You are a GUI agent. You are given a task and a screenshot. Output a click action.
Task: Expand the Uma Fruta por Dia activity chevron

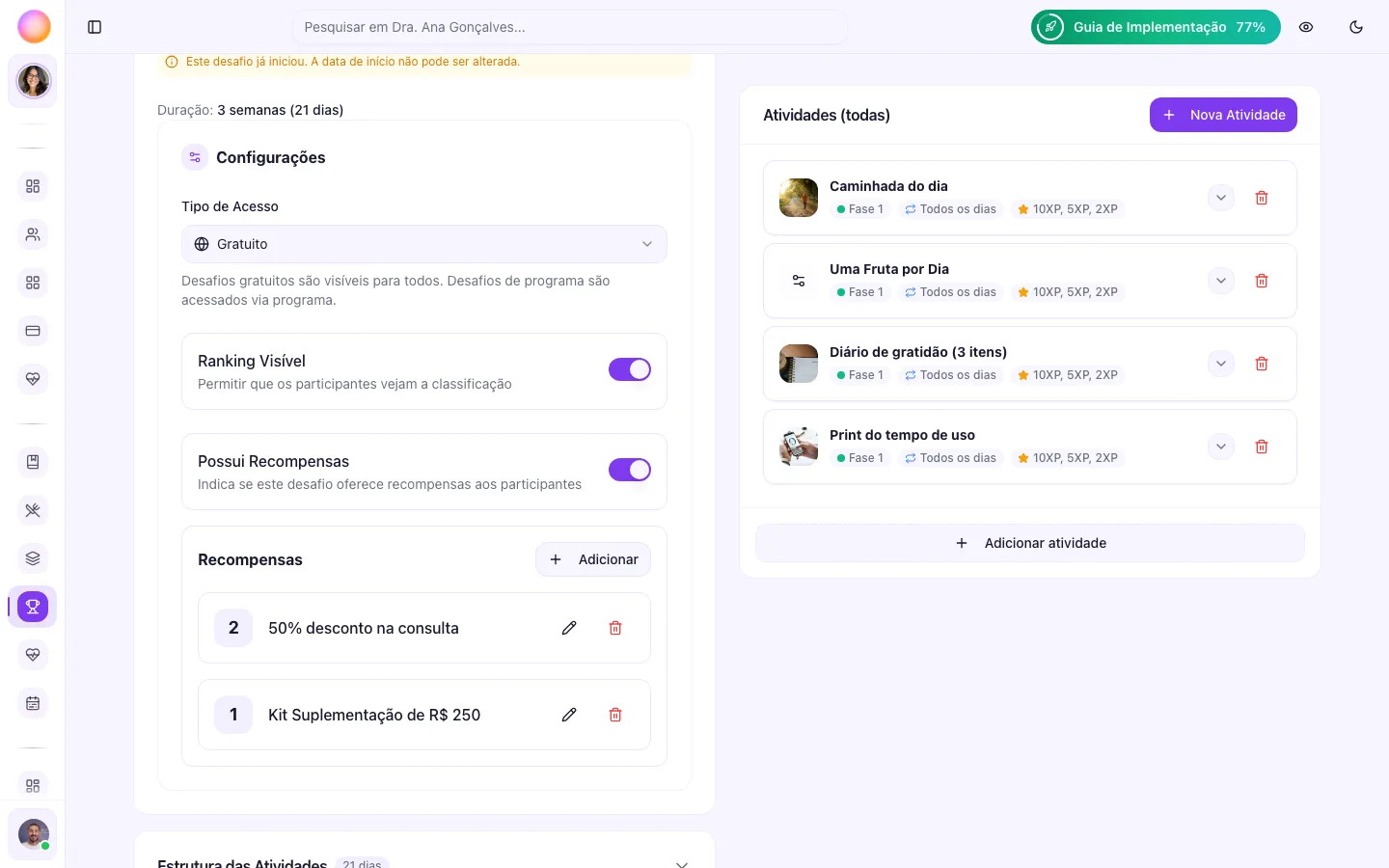pos(1221,281)
